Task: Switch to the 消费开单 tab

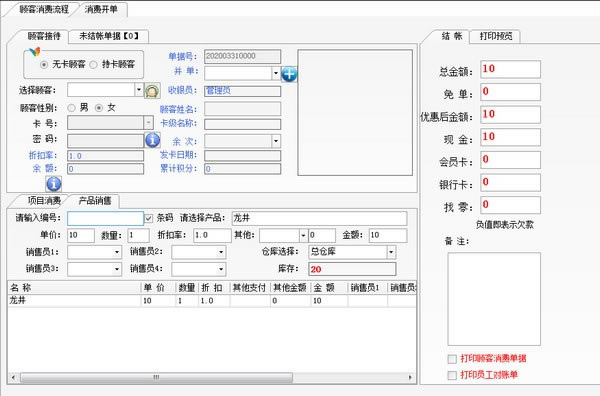Action: (x=101, y=9)
